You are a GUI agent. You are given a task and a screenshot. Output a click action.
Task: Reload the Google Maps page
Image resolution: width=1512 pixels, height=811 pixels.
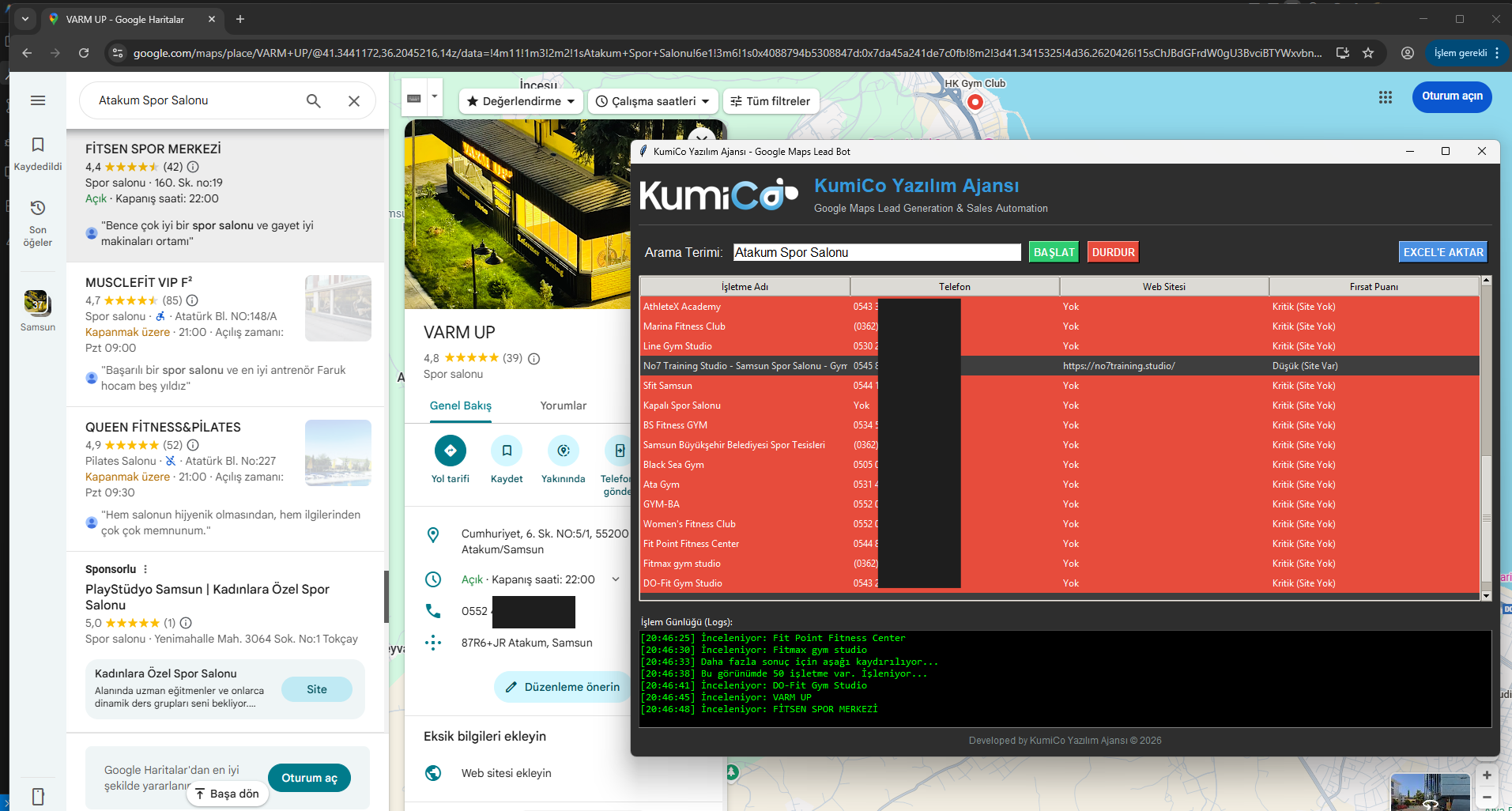[x=84, y=53]
